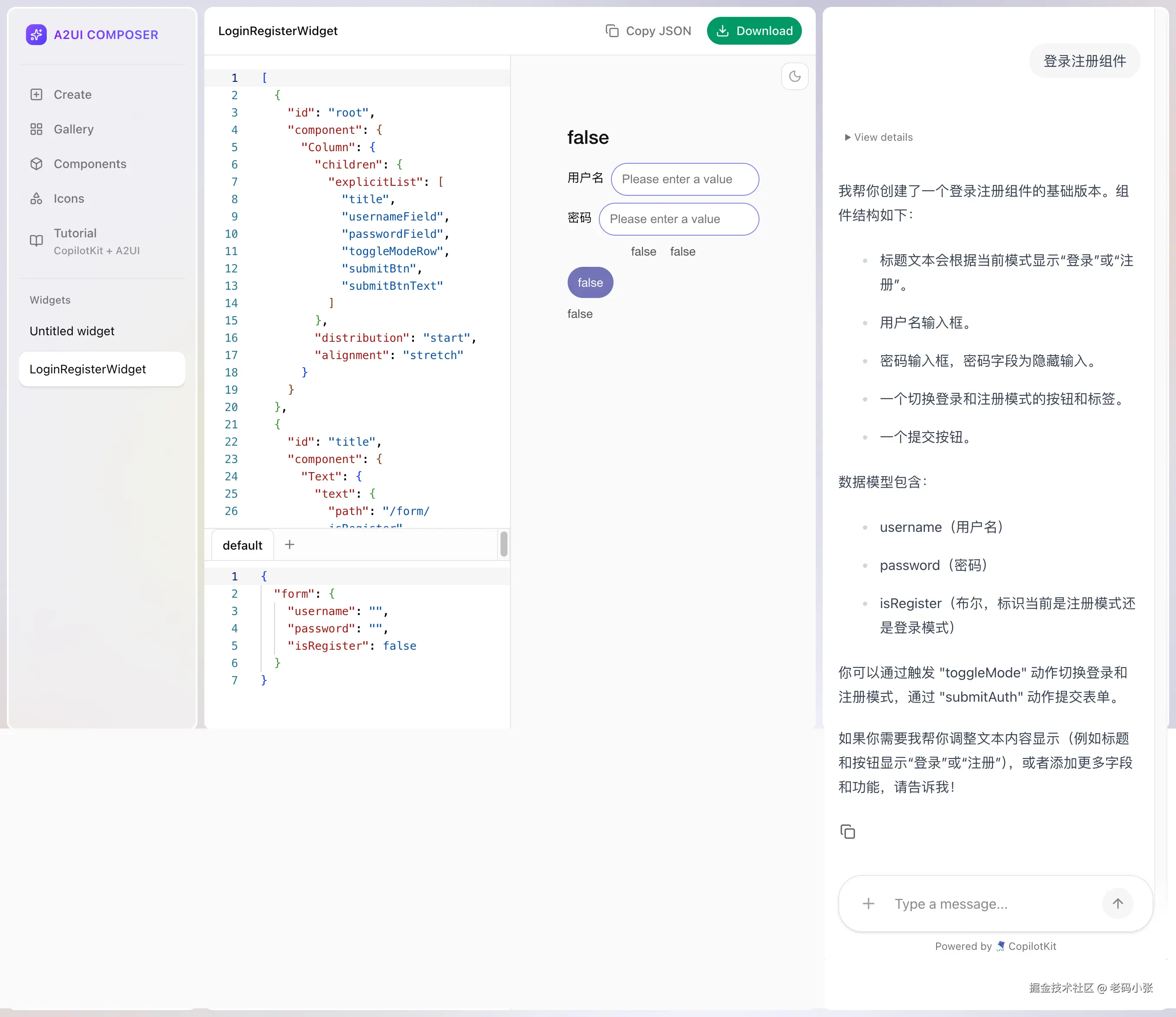Open the Tutorial book icon
Image resolution: width=1176 pixels, height=1017 pixels.
[x=36, y=241]
